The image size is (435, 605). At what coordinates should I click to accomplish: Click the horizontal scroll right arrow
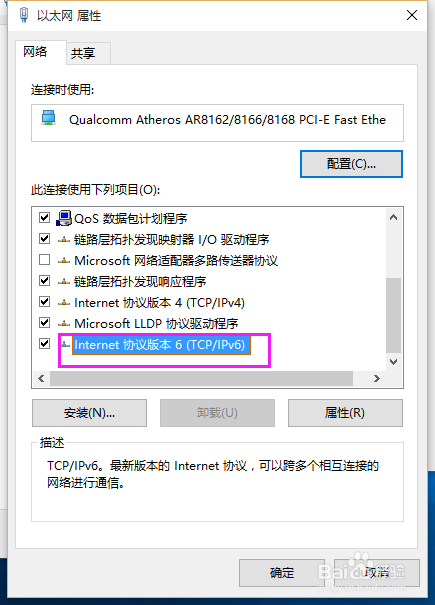tap(377, 379)
